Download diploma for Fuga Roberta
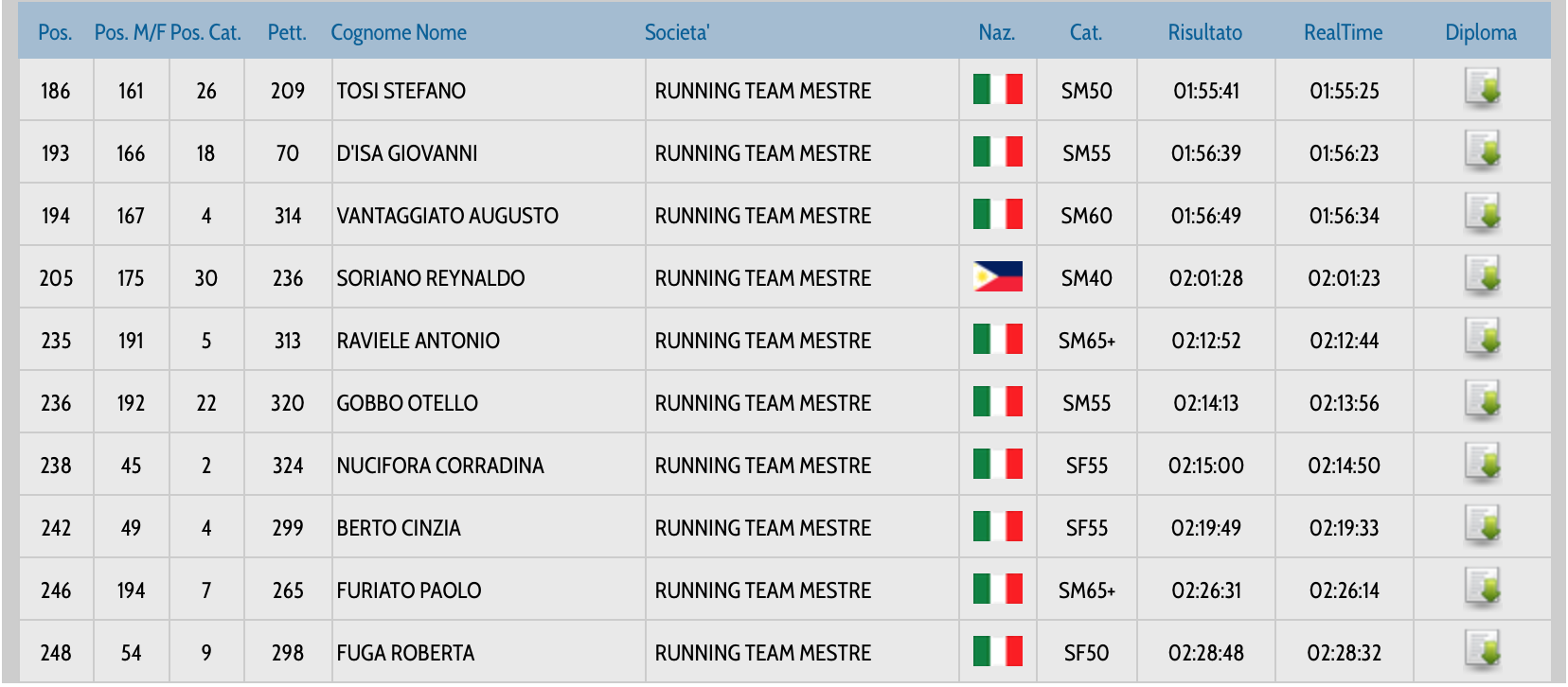 point(1482,651)
